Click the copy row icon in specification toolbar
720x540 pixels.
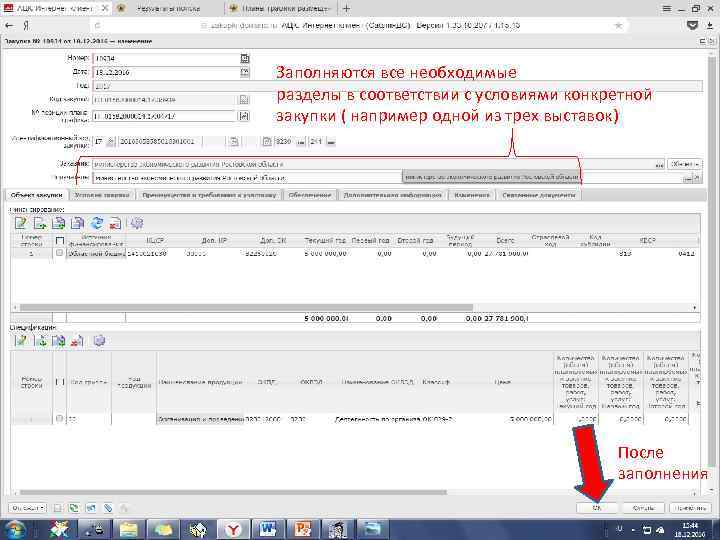tap(58, 341)
